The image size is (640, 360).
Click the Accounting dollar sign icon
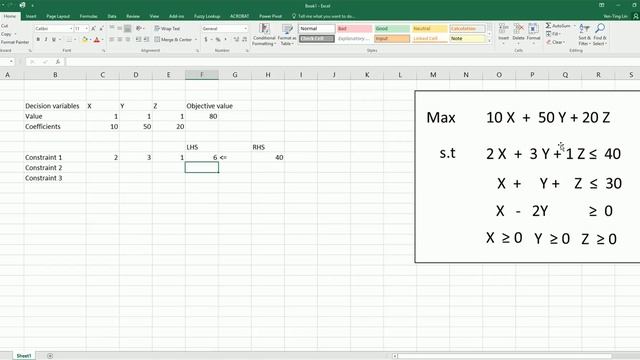(206, 40)
